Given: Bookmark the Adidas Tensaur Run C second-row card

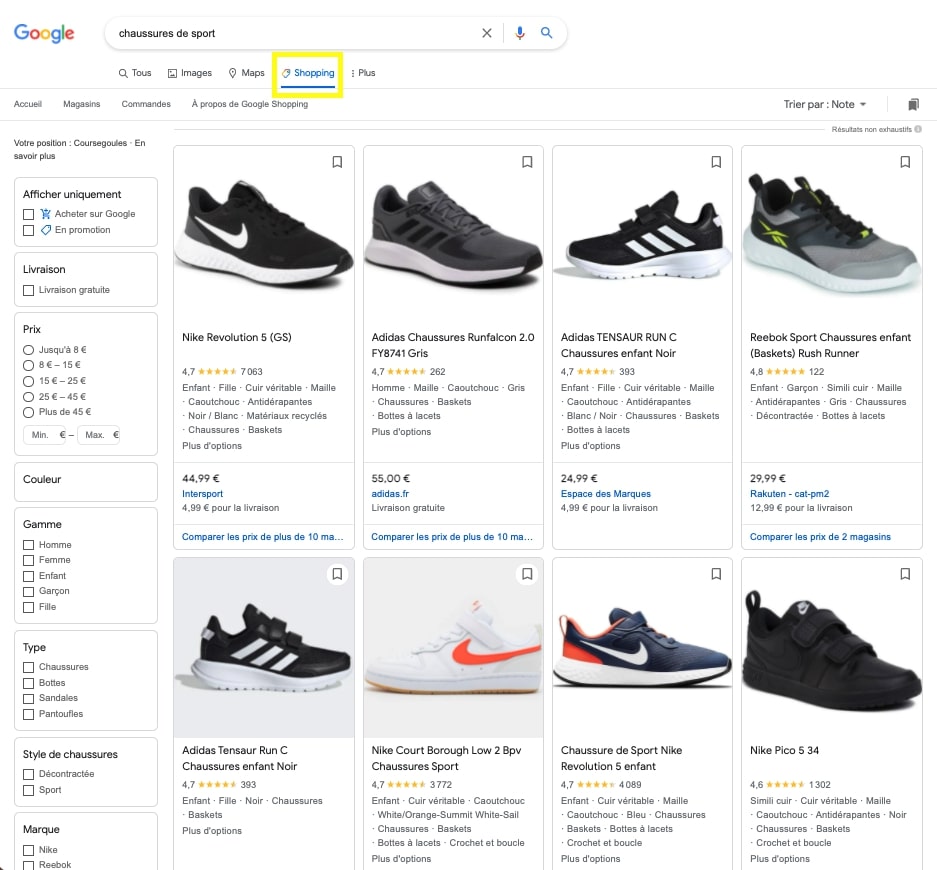Looking at the screenshot, I should [x=337, y=574].
